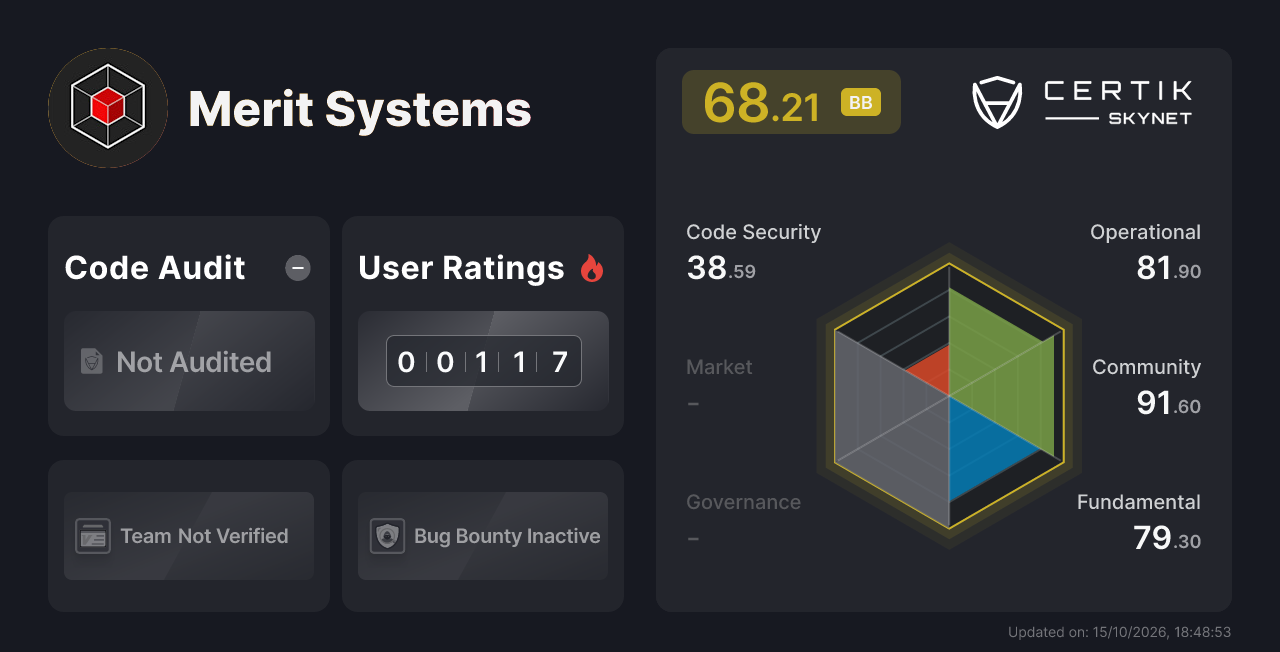Click the Updated on timestamp
The height and width of the screenshot is (652, 1280).
click(1119, 632)
